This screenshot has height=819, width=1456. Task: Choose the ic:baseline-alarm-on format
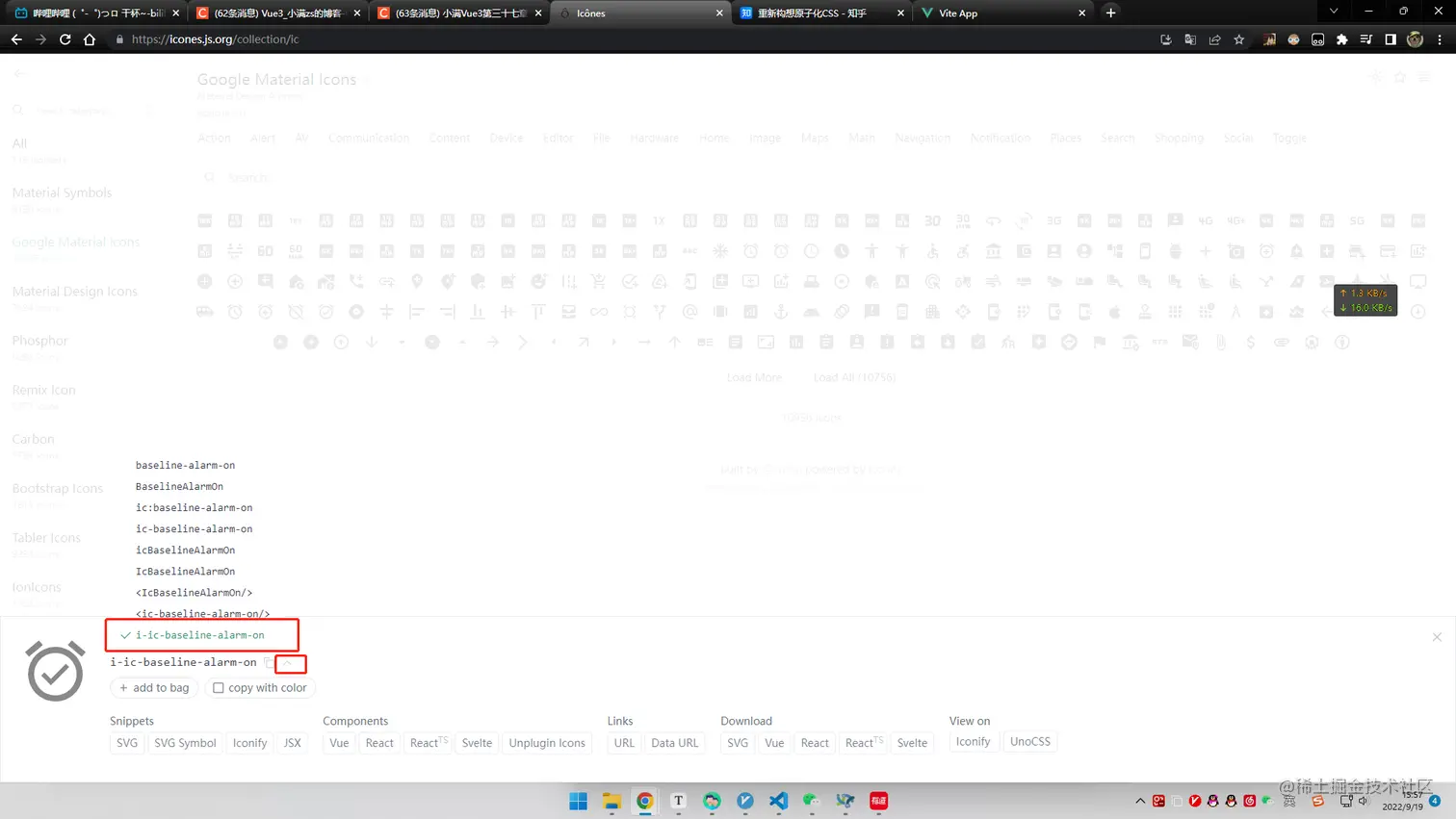[194, 507]
